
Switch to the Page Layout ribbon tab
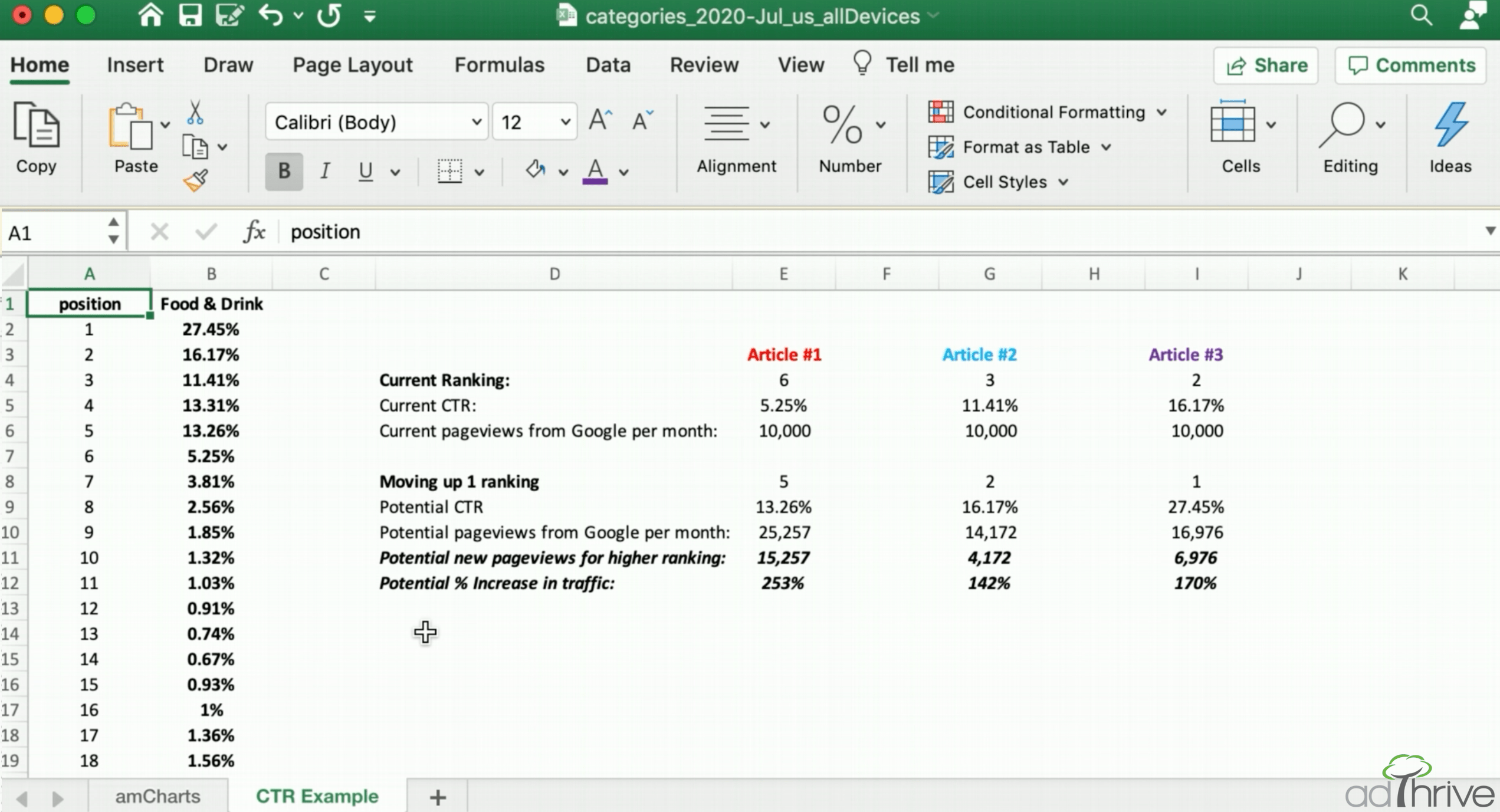coord(353,65)
